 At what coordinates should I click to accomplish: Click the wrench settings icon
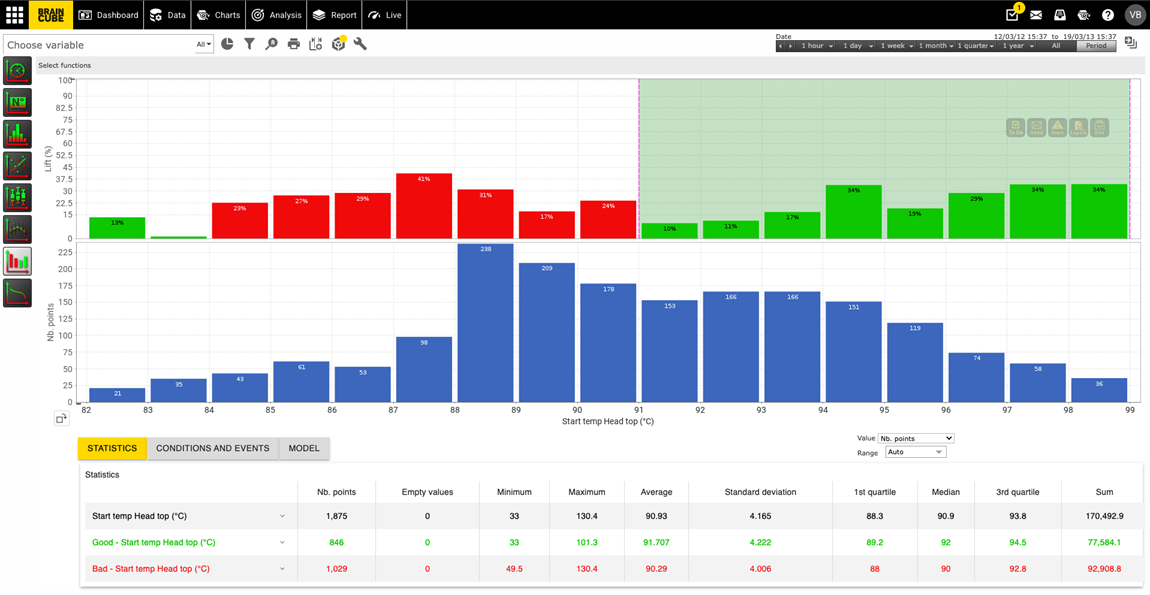pyautogui.click(x=360, y=44)
